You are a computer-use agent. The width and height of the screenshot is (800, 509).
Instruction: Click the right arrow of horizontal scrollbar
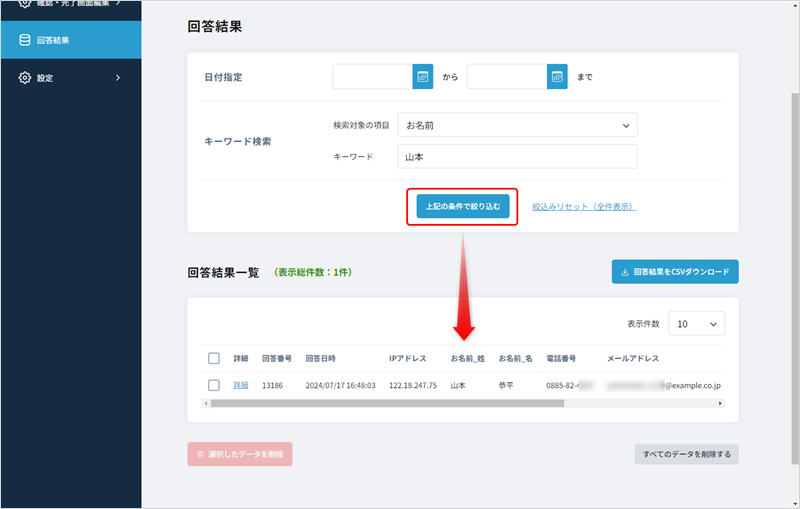(x=720, y=403)
